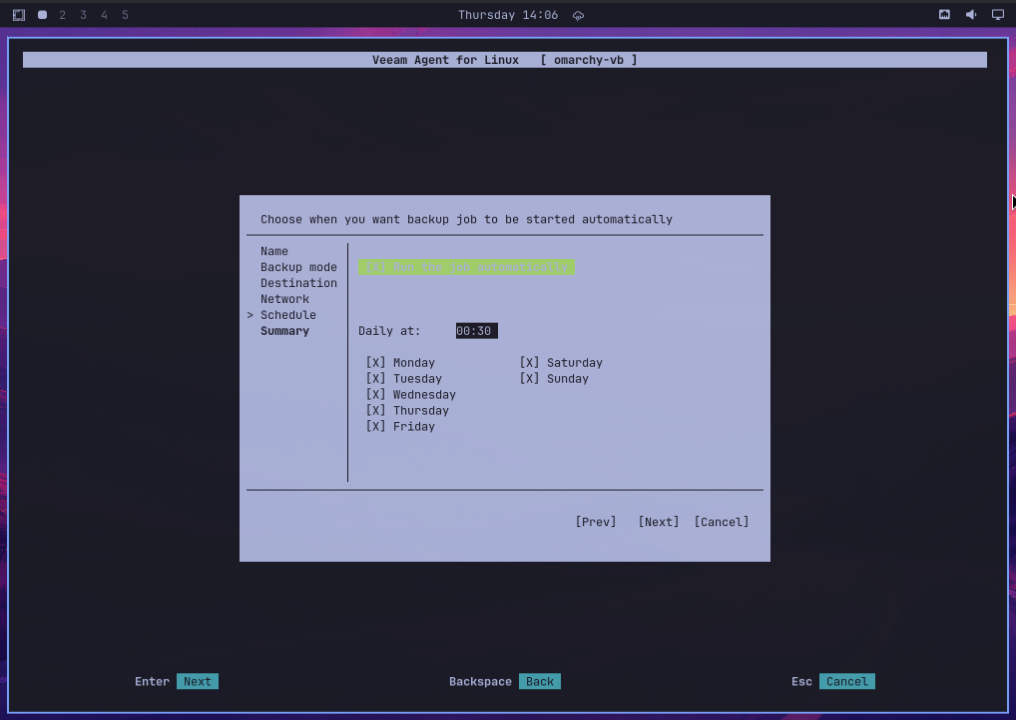This screenshot has height=720, width=1016.
Task: Click the Daily at: label
Action: [x=389, y=331]
